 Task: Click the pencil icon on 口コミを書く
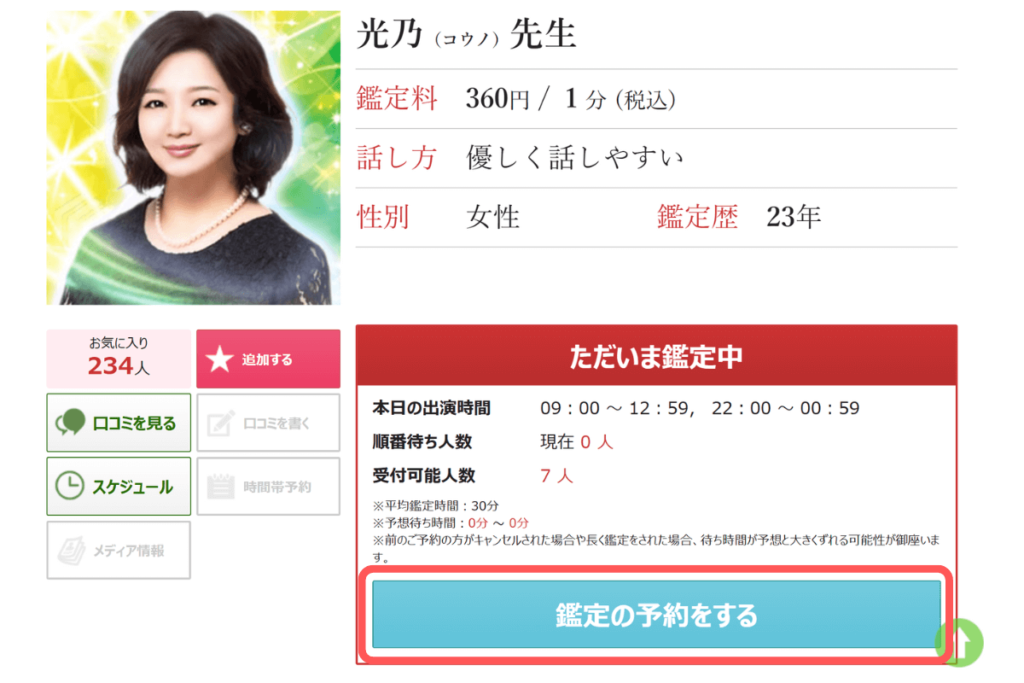point(221,423)
